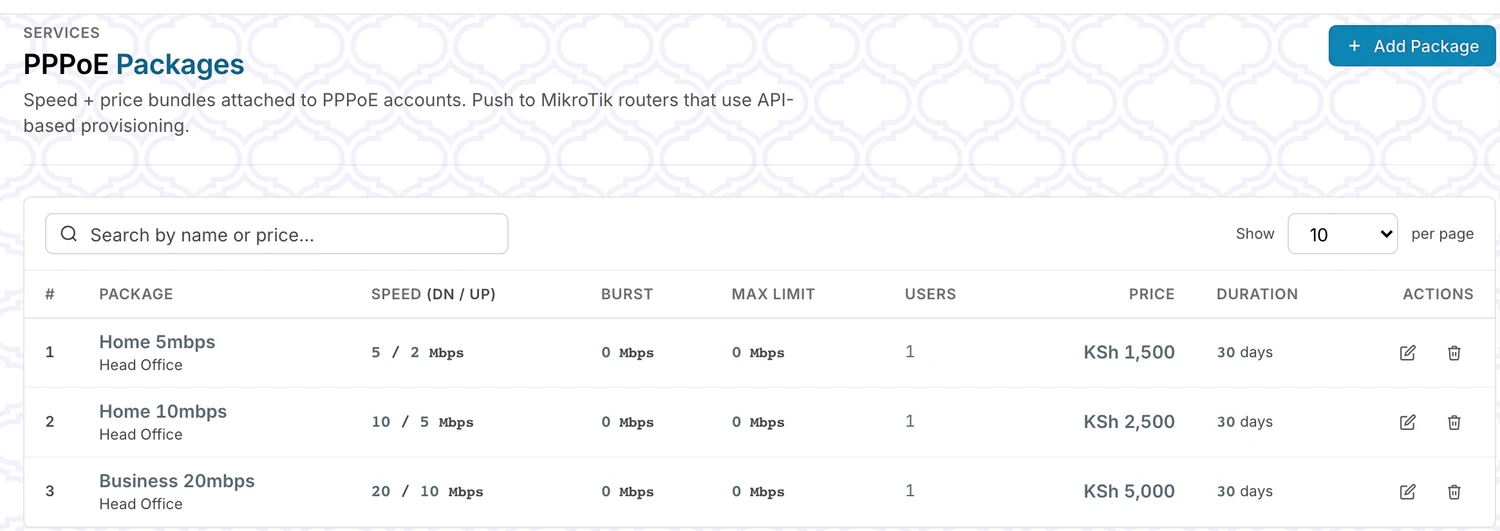Viewport: 1500px width, 531px height.
Task: Select the KSh 1,500 price cell
Action: click(x=1129, y=353)
